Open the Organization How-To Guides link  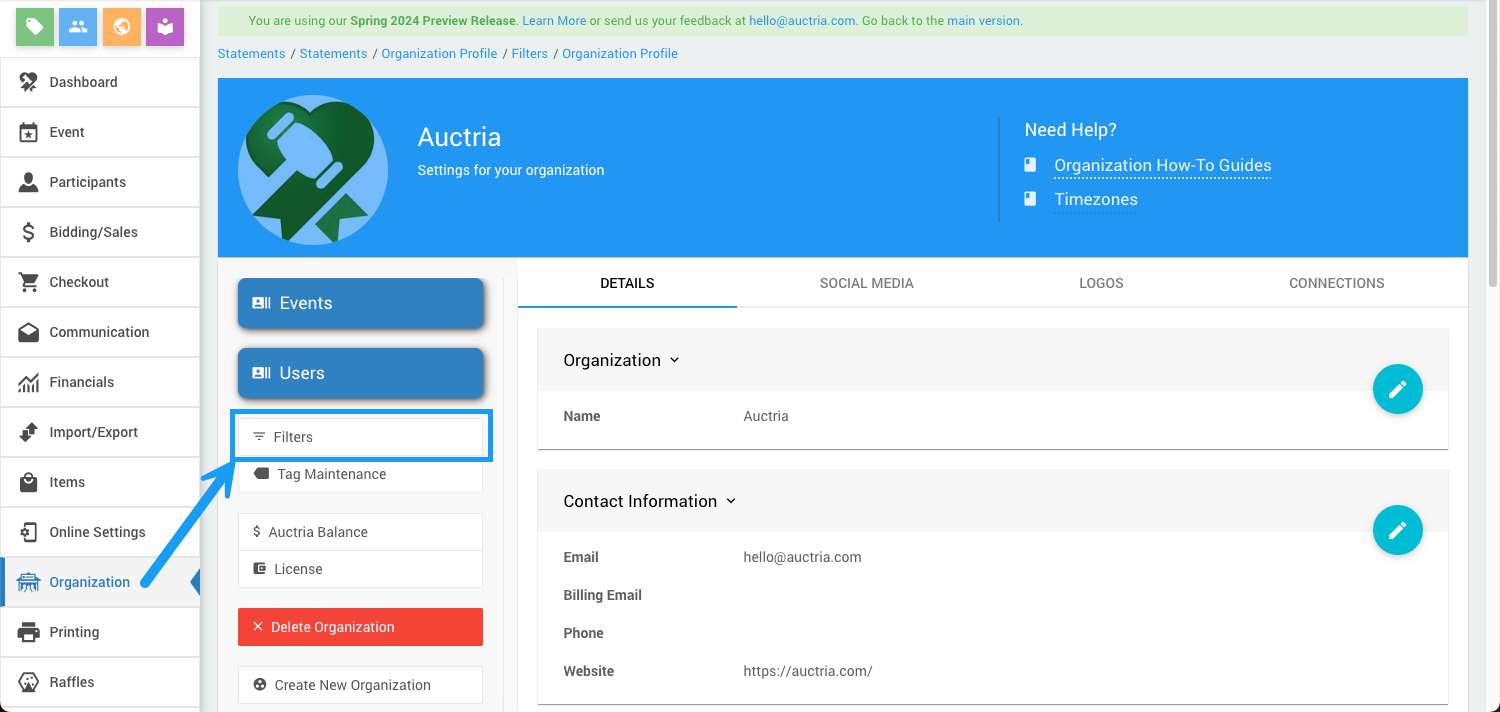pos(1162,166)
